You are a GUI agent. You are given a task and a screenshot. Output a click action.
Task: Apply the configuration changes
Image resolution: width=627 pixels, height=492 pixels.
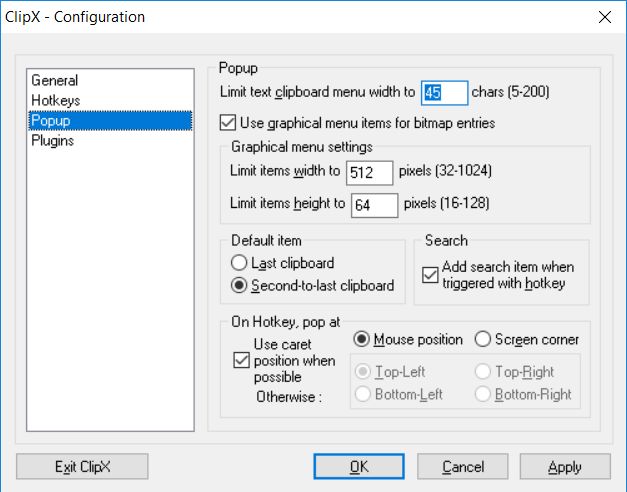point(564,467)
